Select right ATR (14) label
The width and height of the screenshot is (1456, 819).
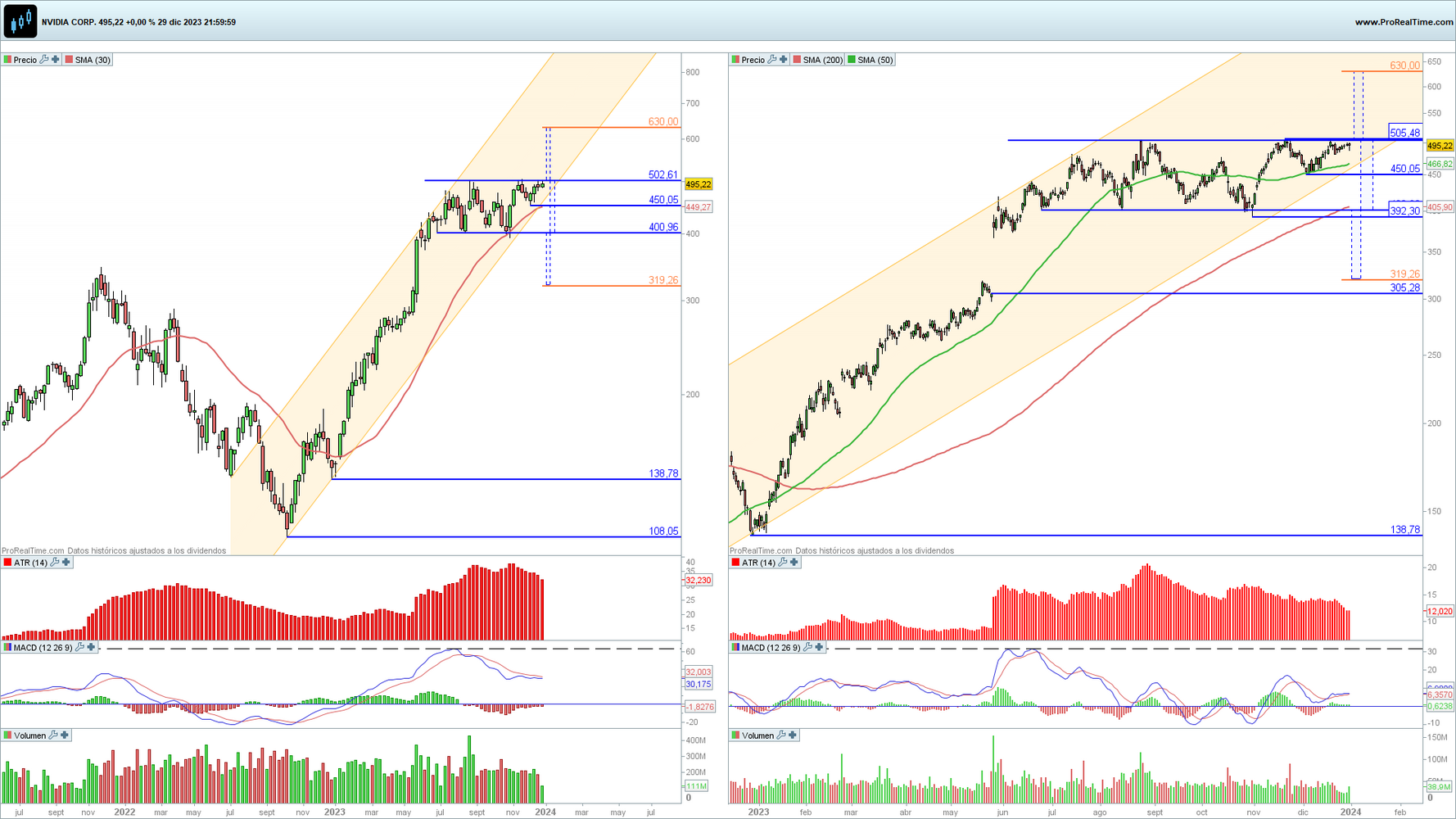758,563
